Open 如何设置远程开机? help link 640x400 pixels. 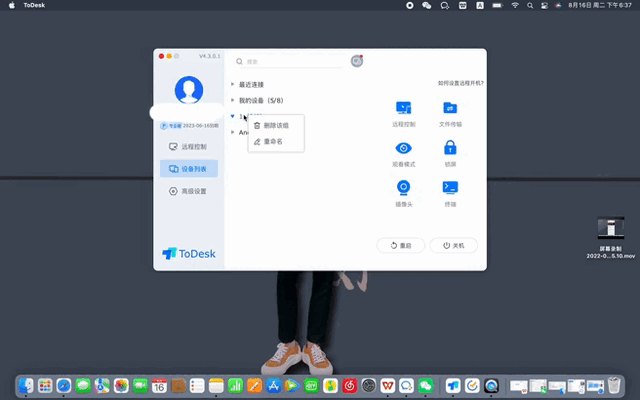(x=460, y=83)
